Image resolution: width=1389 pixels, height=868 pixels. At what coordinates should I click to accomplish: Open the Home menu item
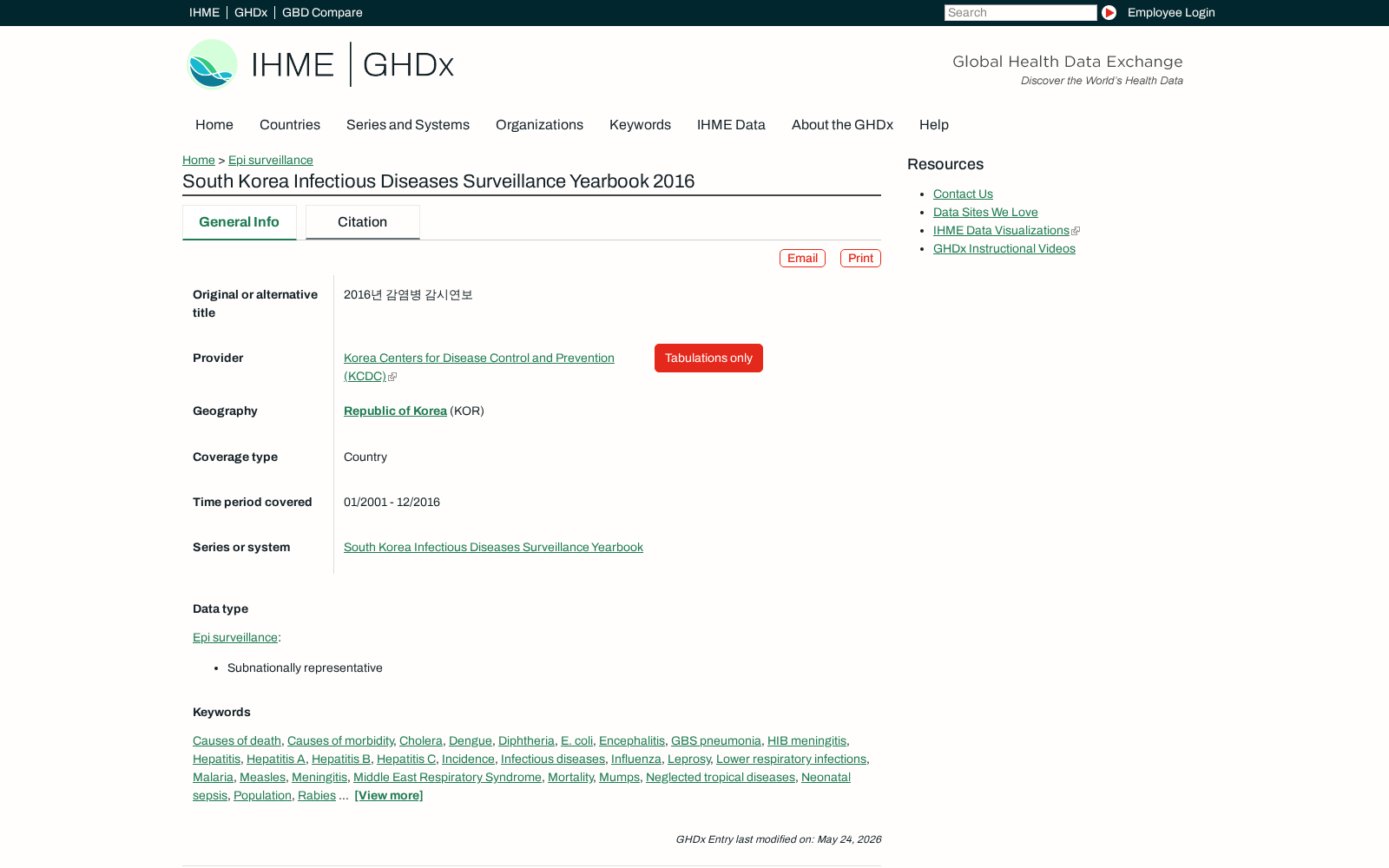[214, 125]
